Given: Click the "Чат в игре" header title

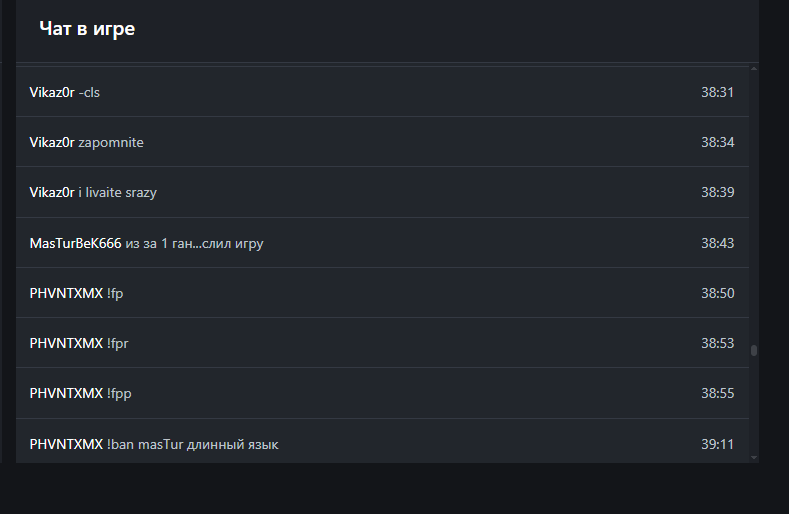Looking at the screenshot, I should tap(87, 29).
